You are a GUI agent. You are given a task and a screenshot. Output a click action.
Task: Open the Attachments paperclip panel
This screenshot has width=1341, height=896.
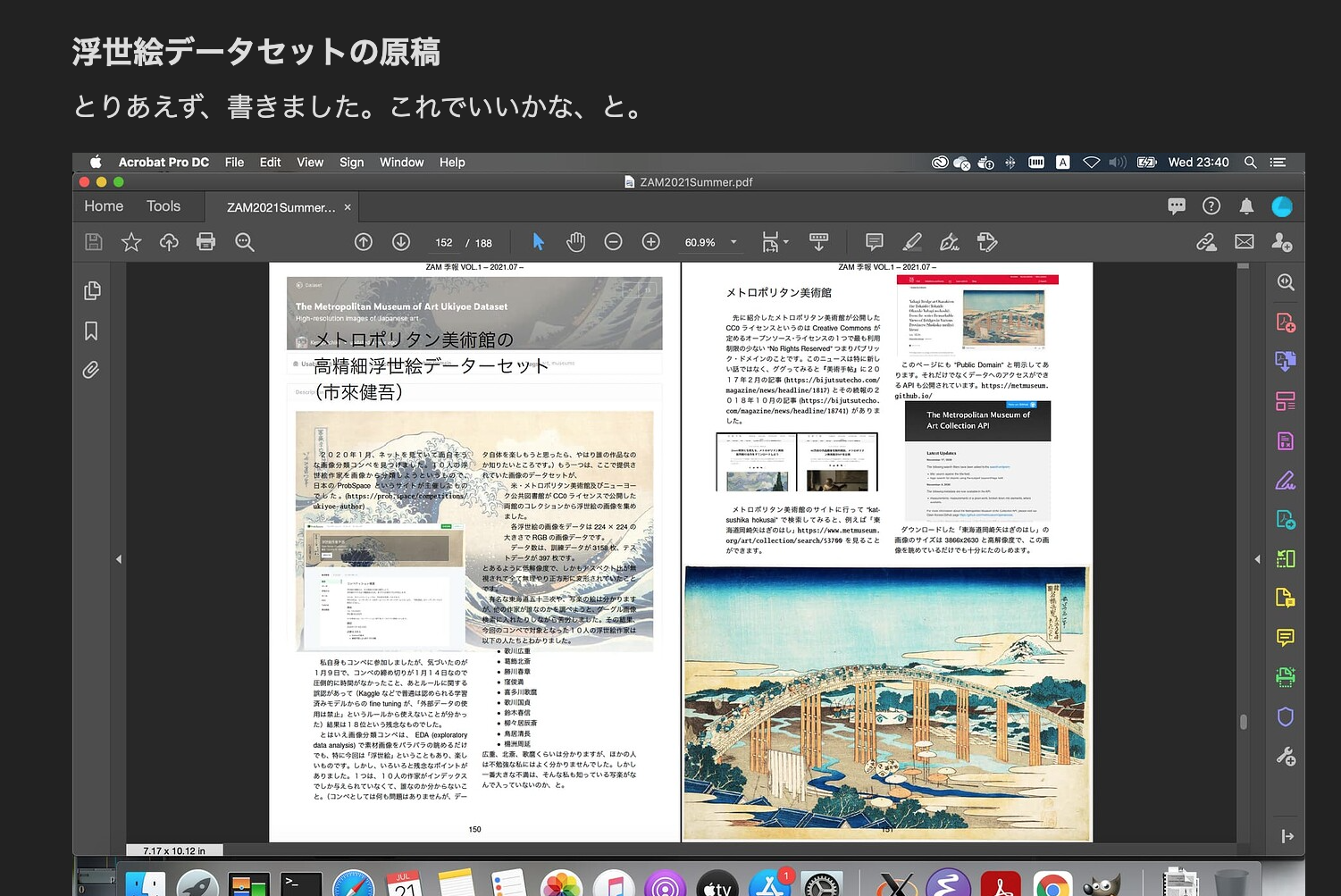91,370
